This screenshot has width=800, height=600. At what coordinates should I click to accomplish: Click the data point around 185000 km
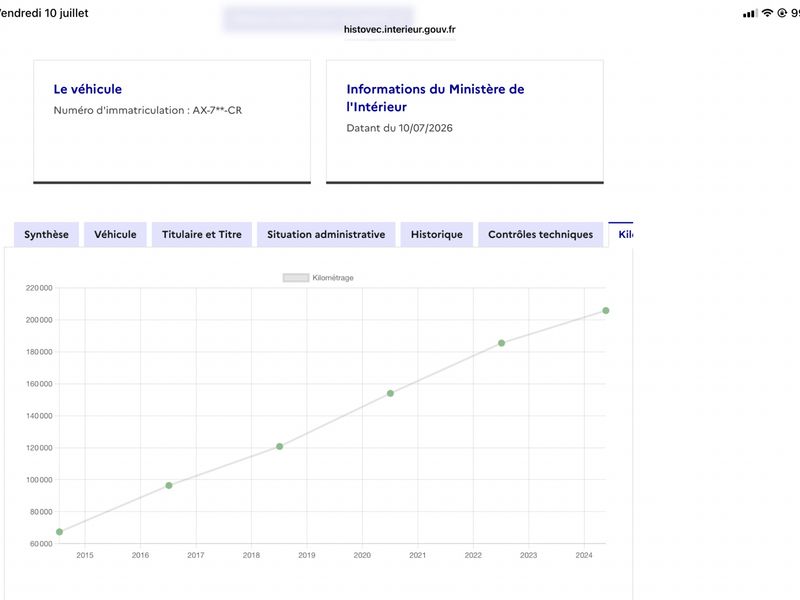point(502,343)
